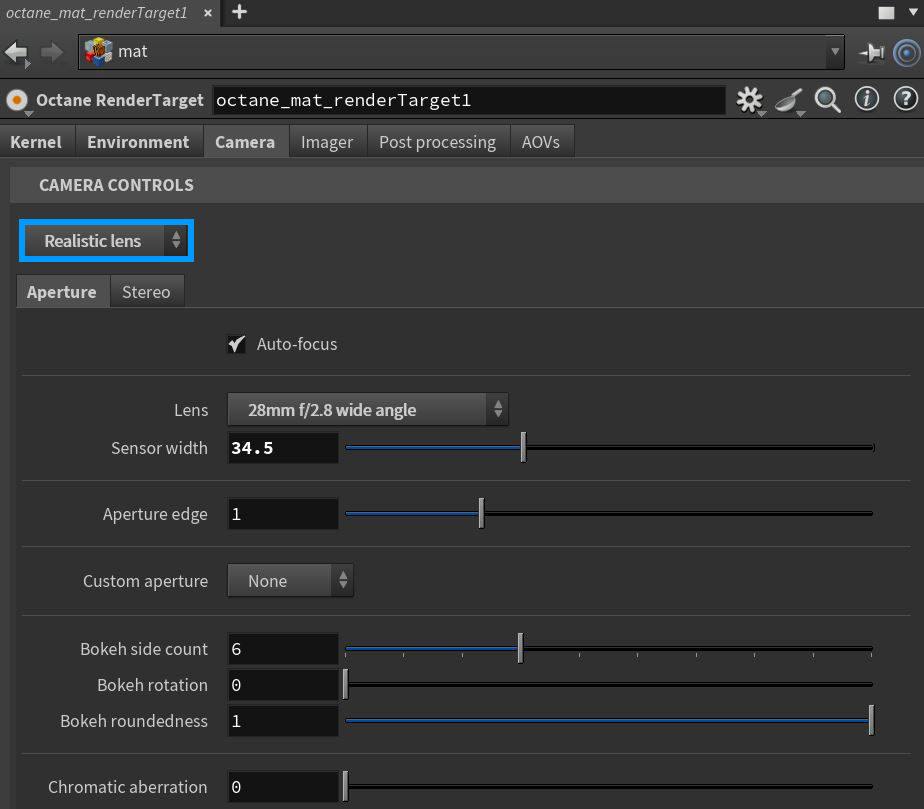
Task: Click the node name field octane_mat_renderTarget1
Action: pos(468,100)
